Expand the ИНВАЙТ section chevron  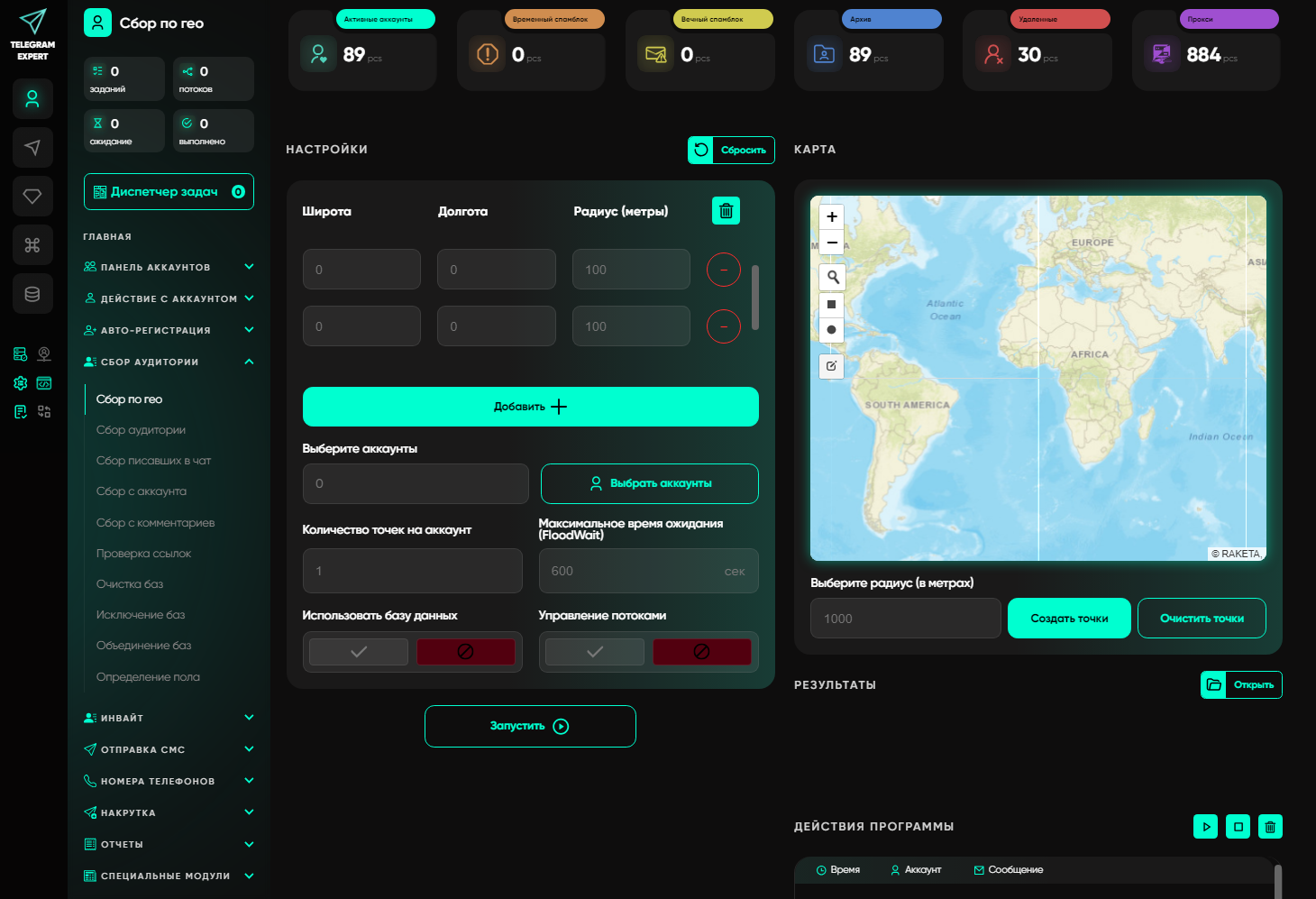click(250, 718)
